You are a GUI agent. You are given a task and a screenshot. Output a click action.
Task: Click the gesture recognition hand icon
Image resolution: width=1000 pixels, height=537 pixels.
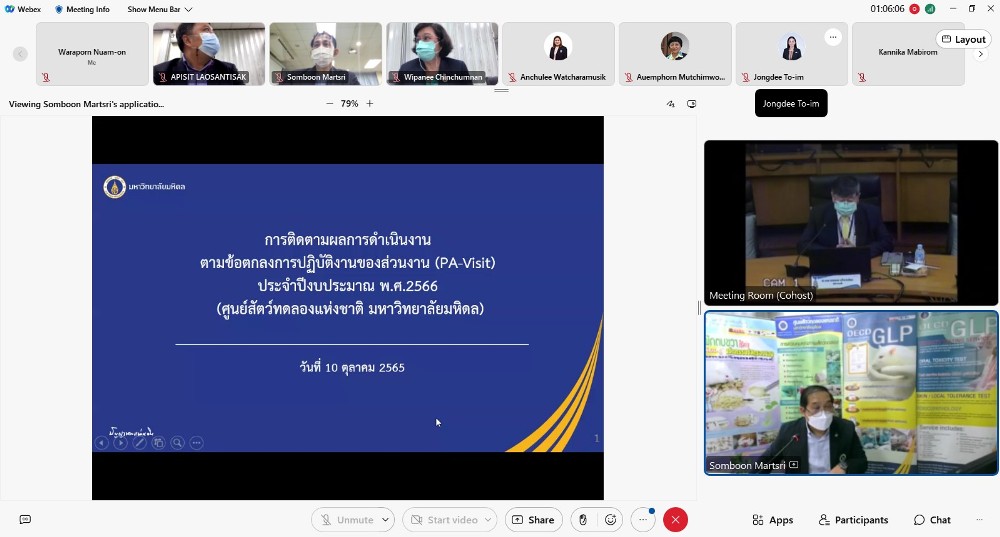click(x=583, y=520)
